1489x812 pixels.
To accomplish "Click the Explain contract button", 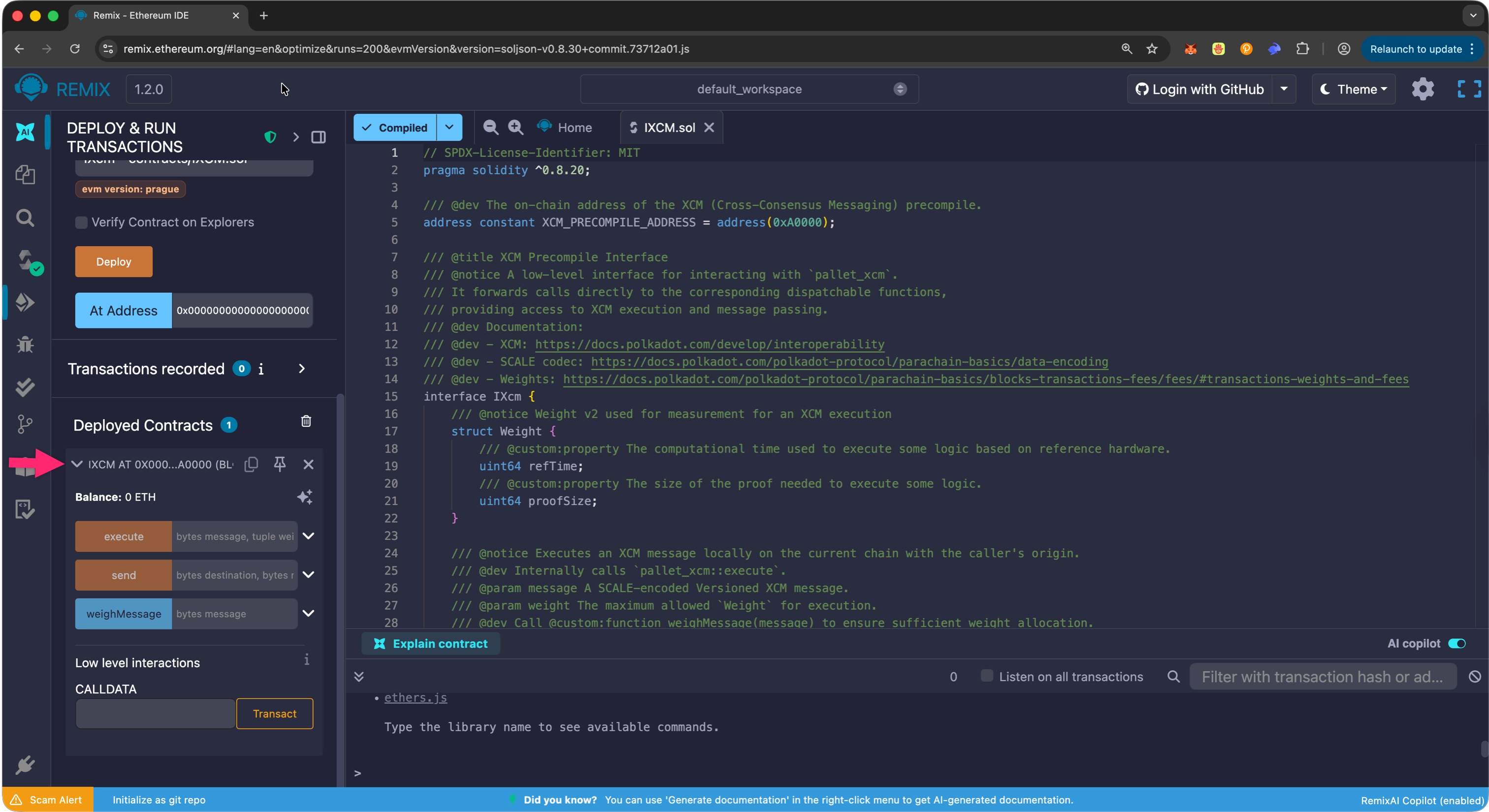I will click(x=431, y=643).
